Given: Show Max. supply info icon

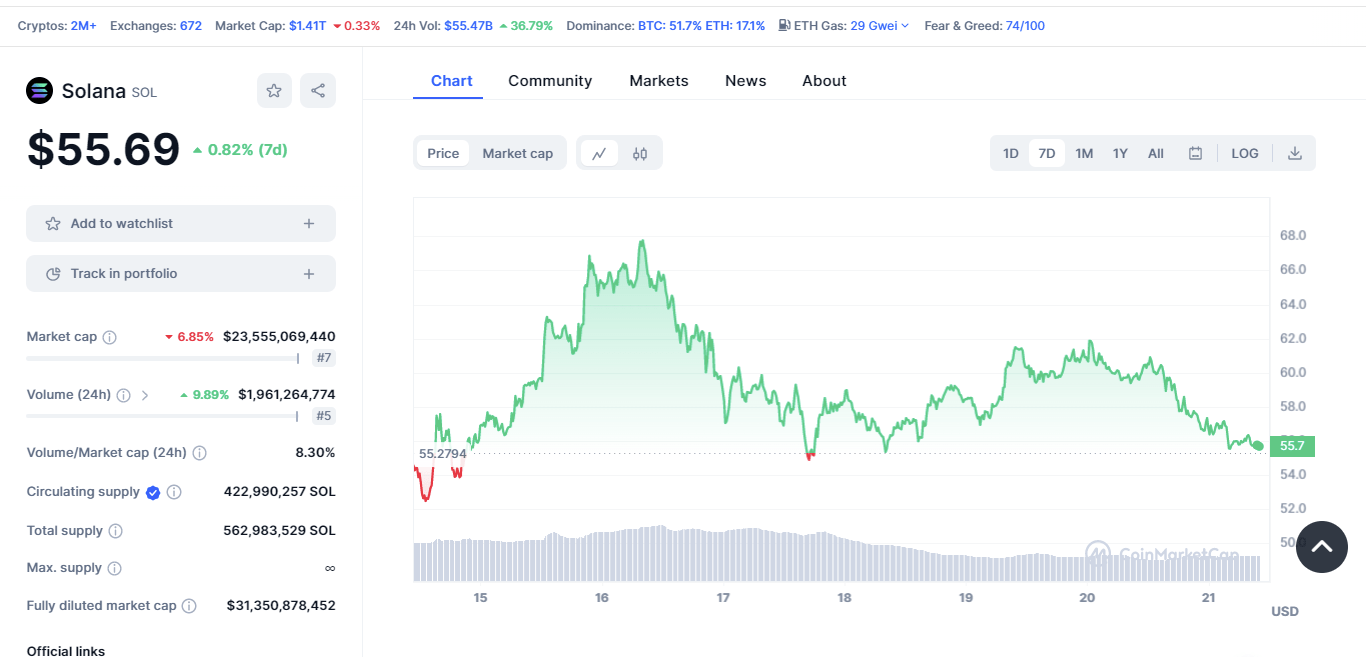Looking at the screenshot, I should [x=114, y=568].
